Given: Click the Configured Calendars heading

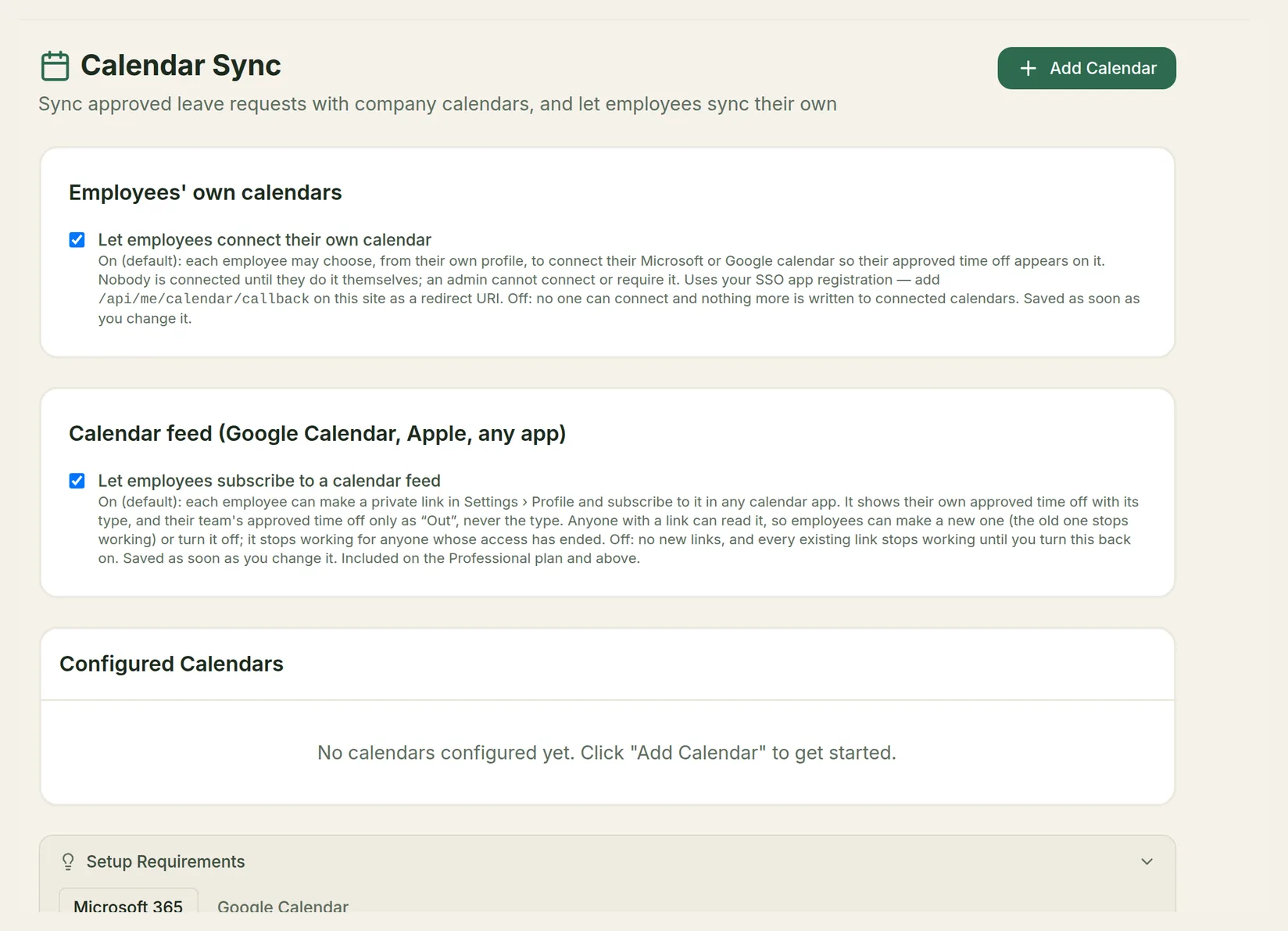Looking at the screenshot, I should (171, 664).
